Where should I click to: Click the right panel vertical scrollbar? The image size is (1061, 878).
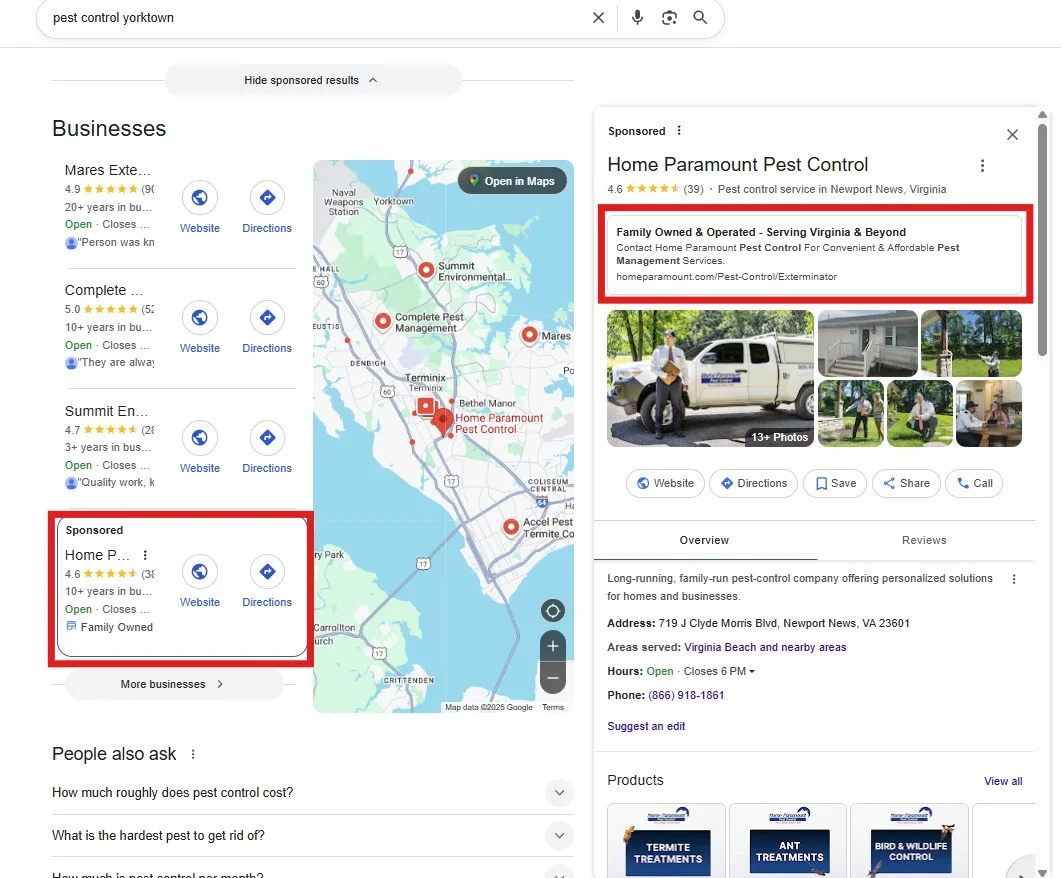click(x=1043, y=240)
